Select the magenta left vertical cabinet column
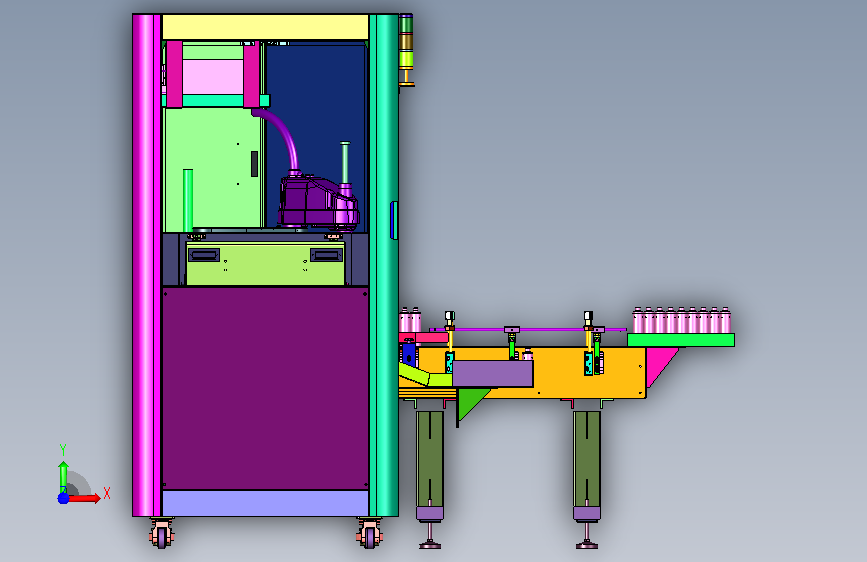Screen dimensions: 867x562 coord(147,266)
